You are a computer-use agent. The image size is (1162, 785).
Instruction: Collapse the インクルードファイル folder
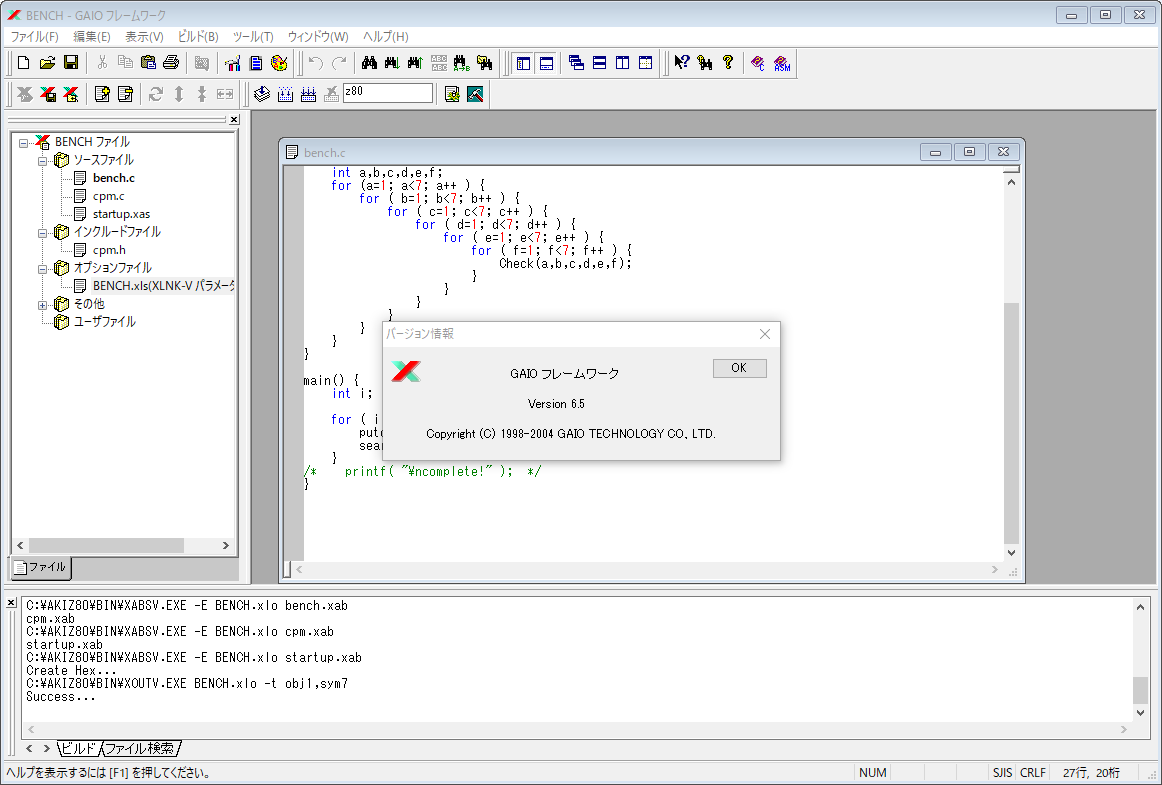(42, 233)
